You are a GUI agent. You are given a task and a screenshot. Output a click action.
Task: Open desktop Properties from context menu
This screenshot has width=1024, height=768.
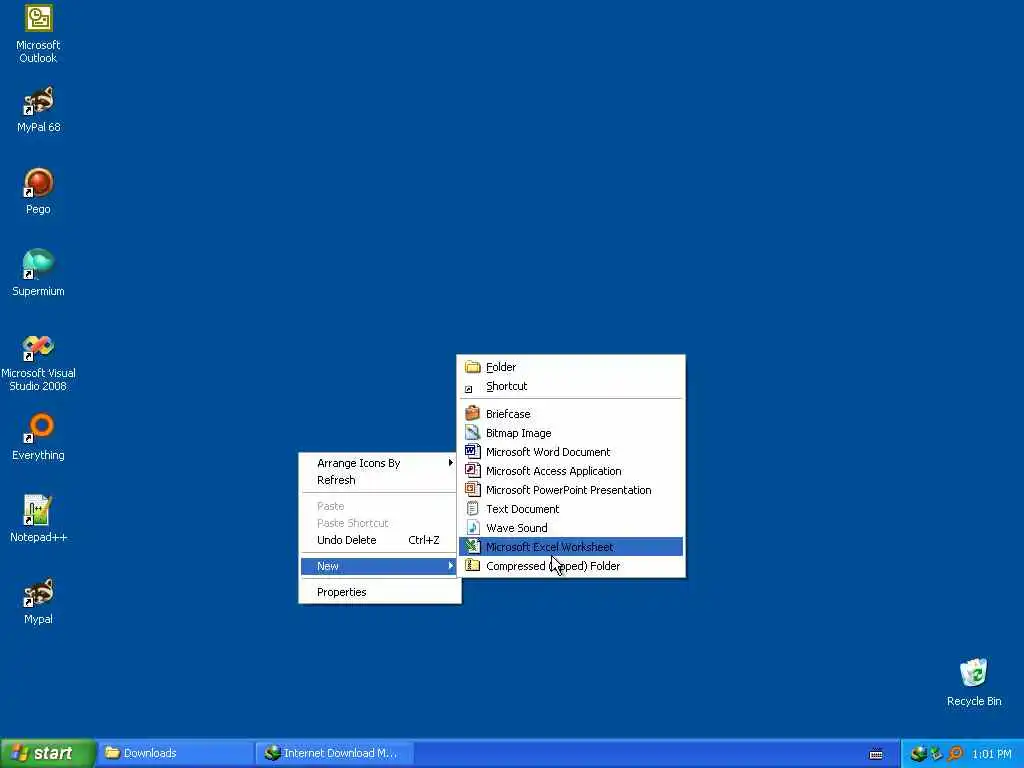click(379, 592)
